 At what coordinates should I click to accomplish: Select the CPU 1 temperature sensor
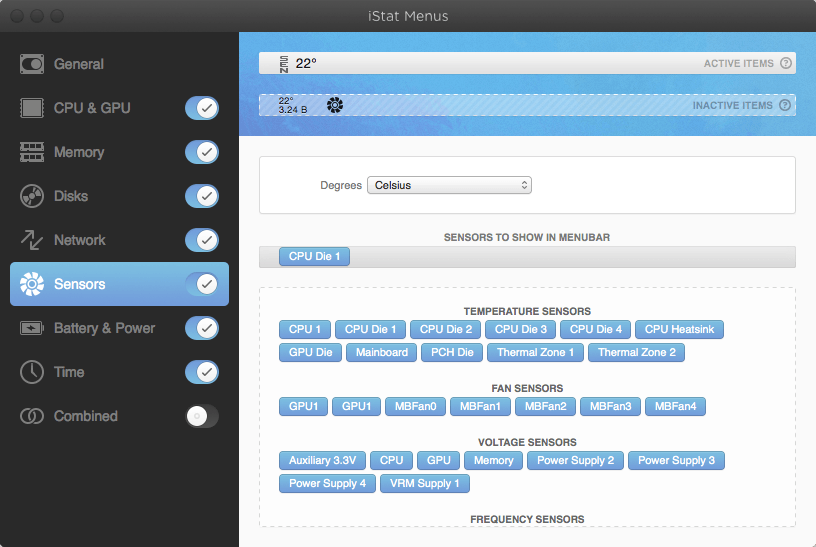[x=305, y=329]
